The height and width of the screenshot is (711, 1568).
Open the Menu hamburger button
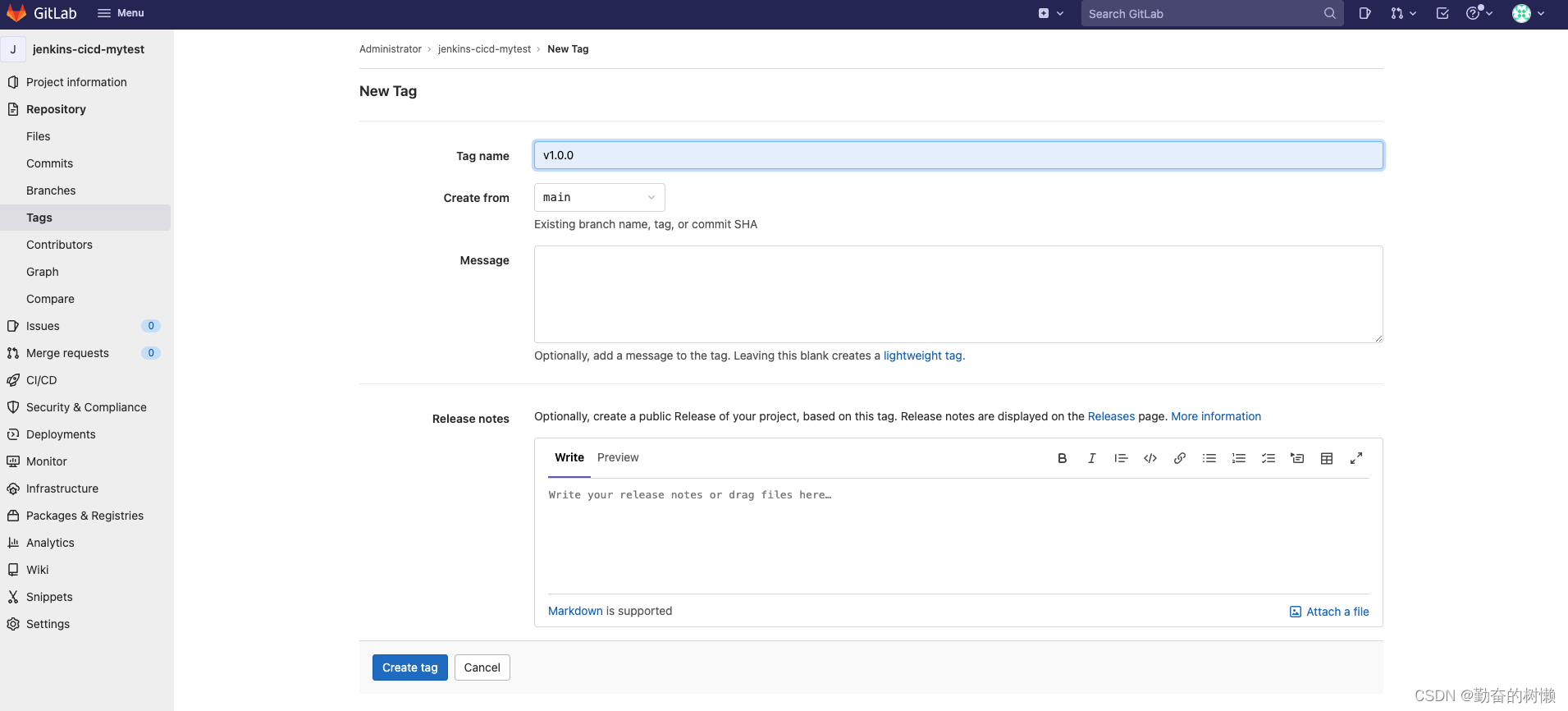pyautogui.click(x=121, y=13)
